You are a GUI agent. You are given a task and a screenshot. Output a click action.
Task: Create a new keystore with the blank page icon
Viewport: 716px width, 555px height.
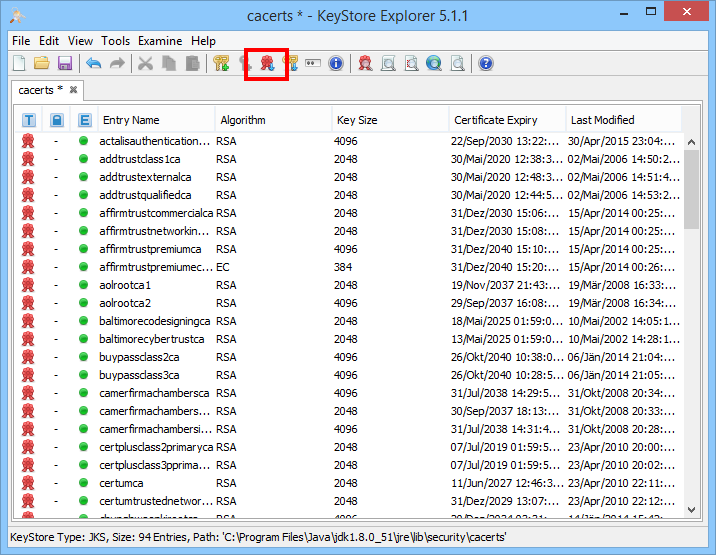click(x=19, y=63)
